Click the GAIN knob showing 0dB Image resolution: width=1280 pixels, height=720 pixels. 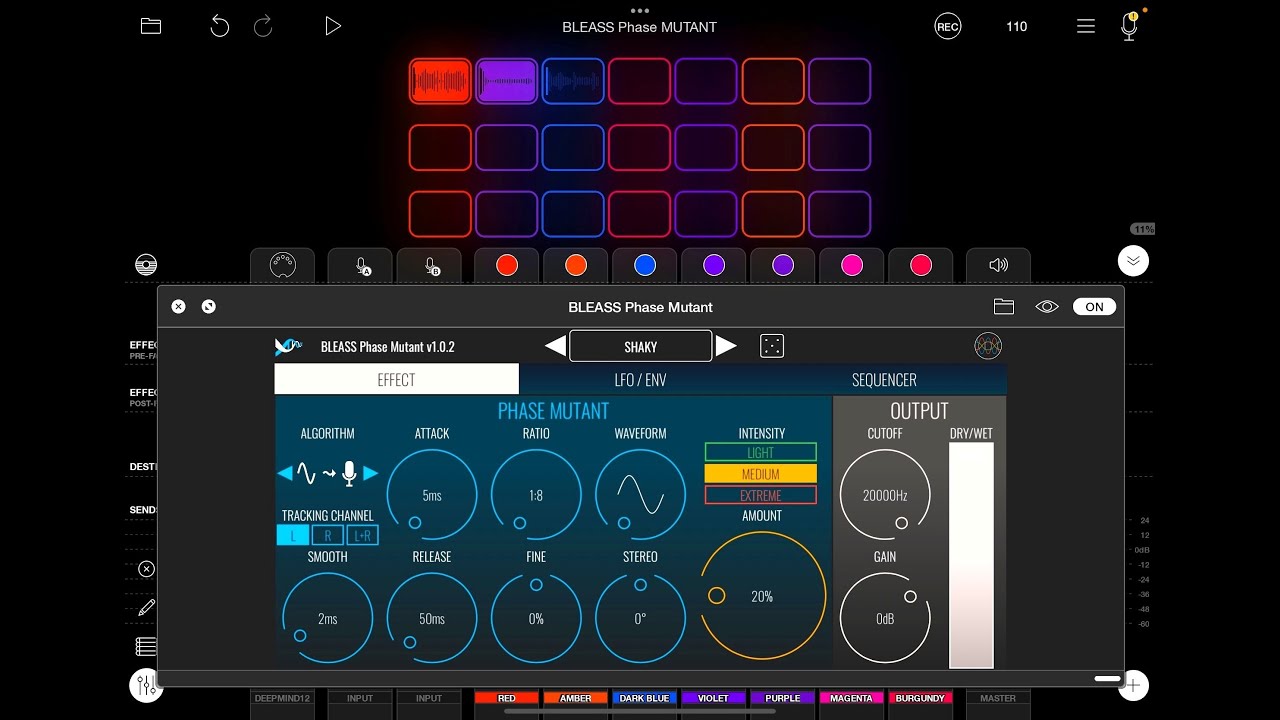click(885, 619)
